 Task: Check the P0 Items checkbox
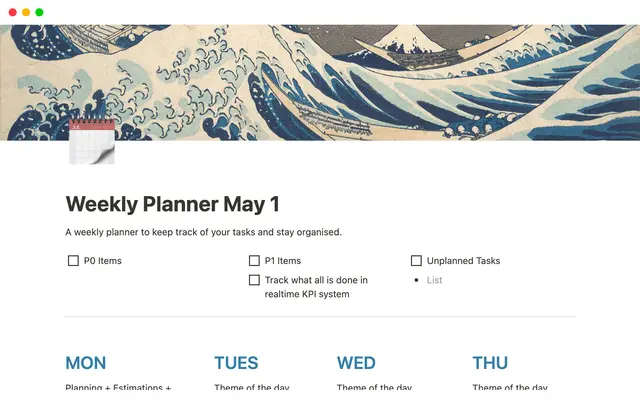(x=73, y=261)
